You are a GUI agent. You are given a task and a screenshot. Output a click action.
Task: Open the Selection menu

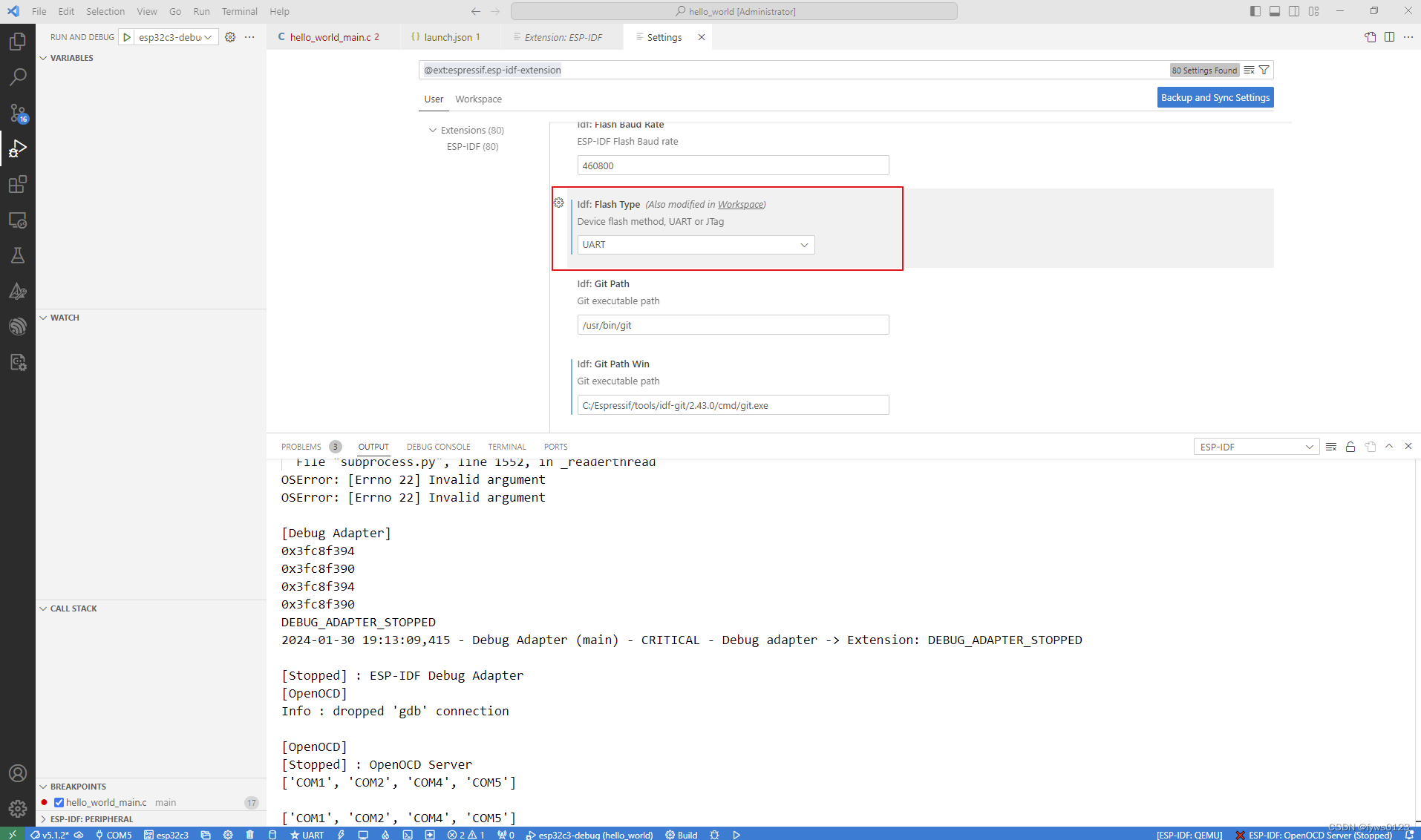pyautogui.click(x=105, y=11)
